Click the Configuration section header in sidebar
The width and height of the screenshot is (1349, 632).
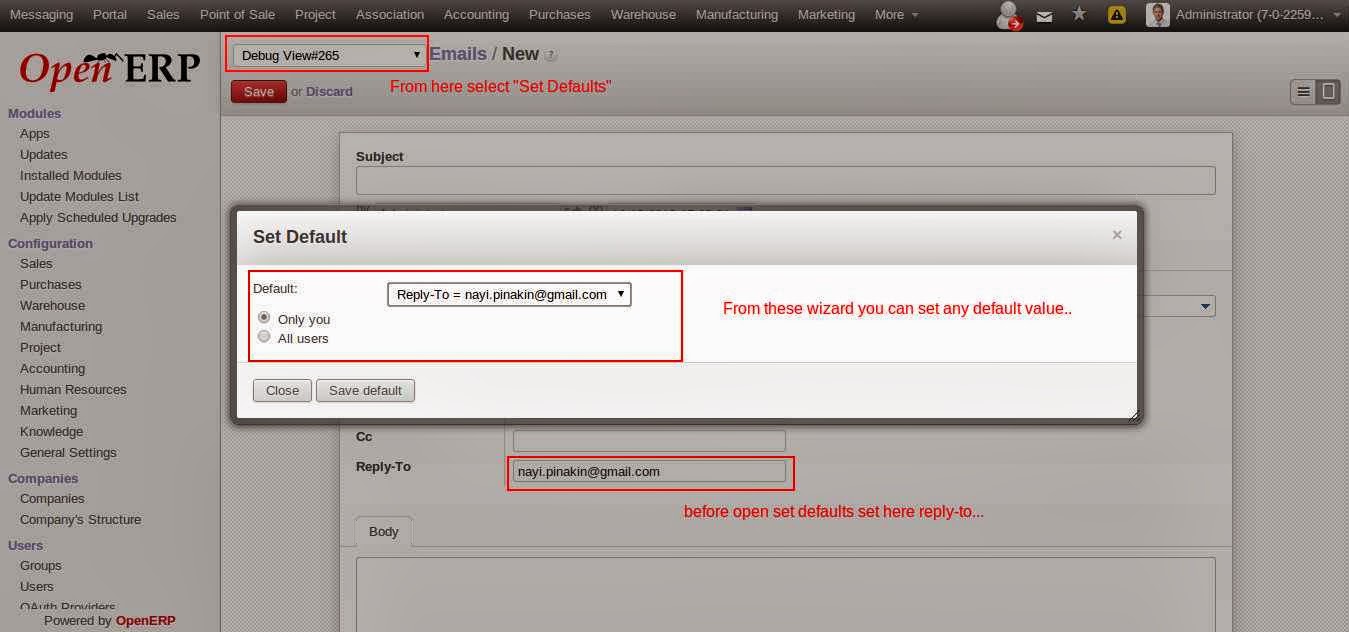click(50, 243)
